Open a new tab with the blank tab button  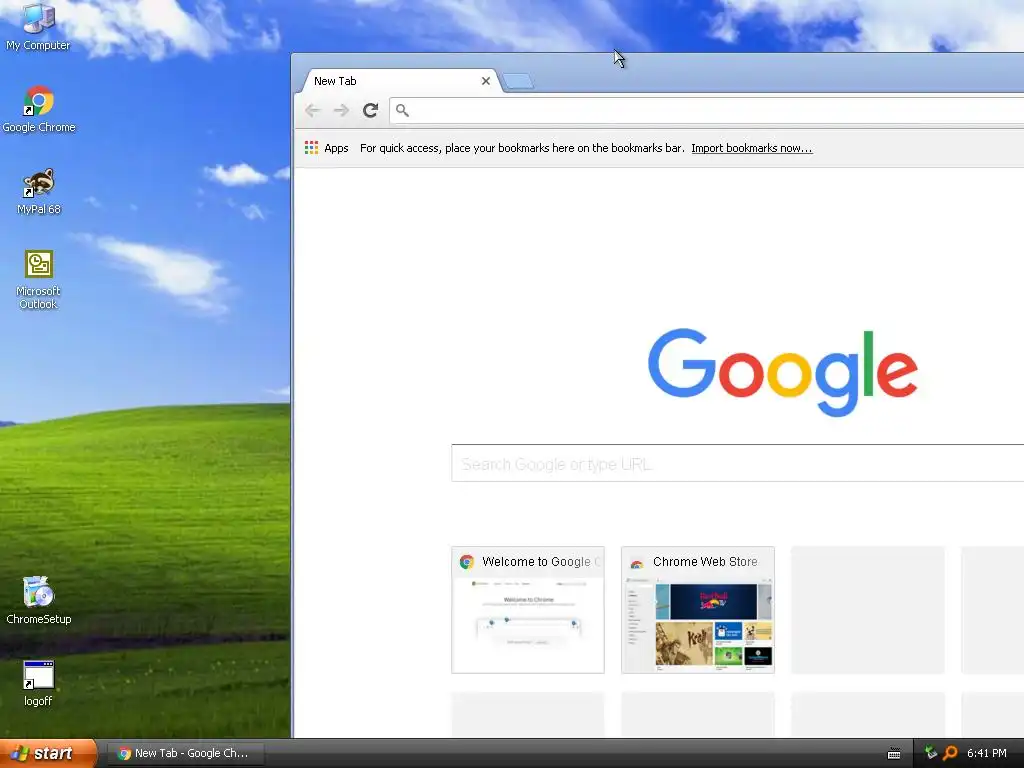[518, 82]
